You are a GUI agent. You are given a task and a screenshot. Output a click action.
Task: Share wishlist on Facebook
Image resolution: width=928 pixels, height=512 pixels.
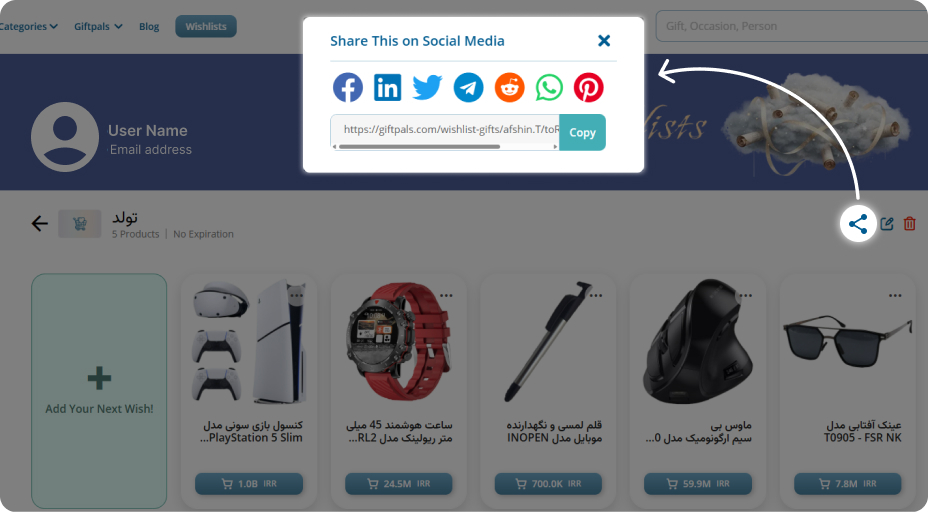347,88
